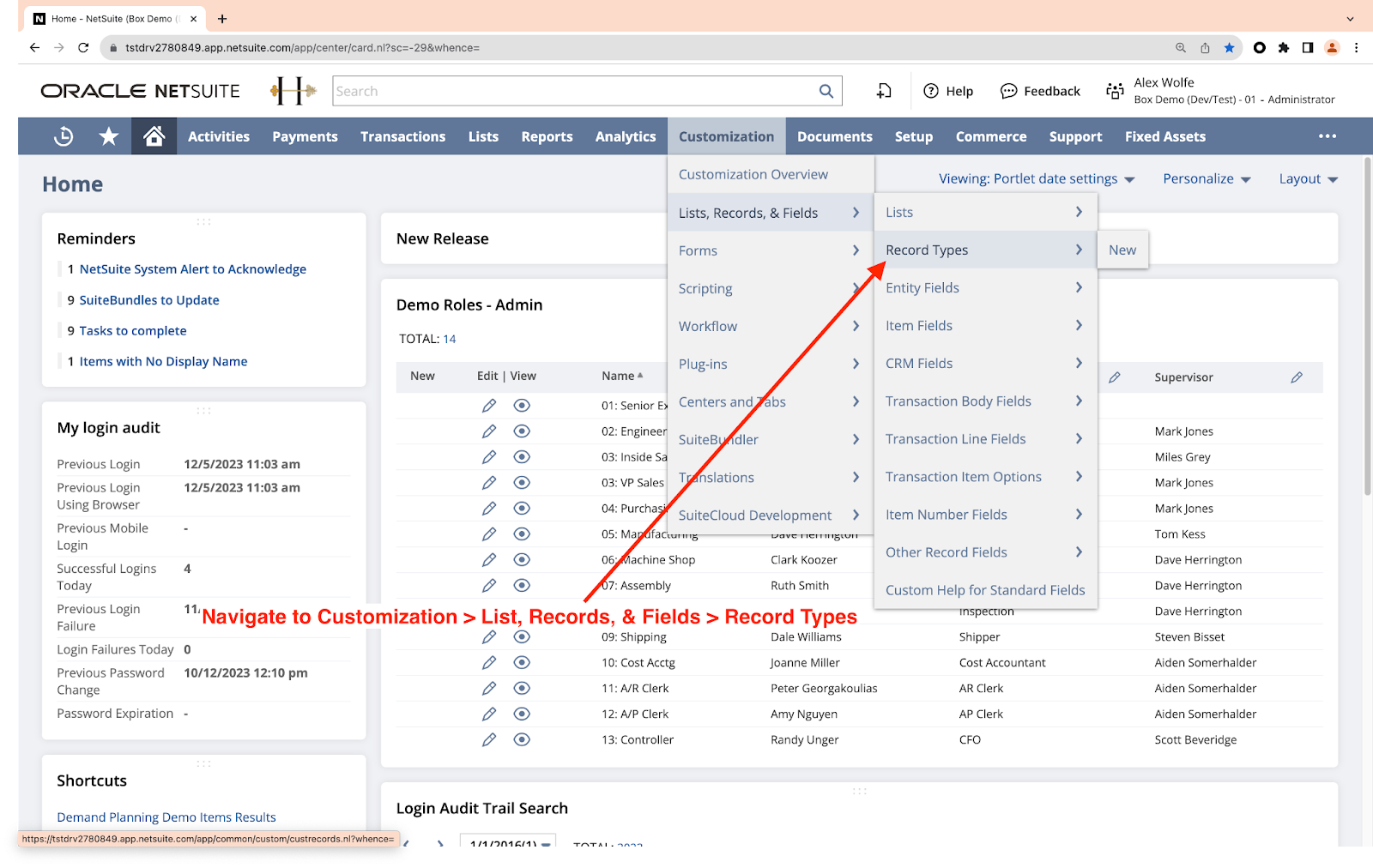This screenshot has height=868, width=1373.
Task: Click pencil edit icon for 13: Controller
Action: (489, 739)
